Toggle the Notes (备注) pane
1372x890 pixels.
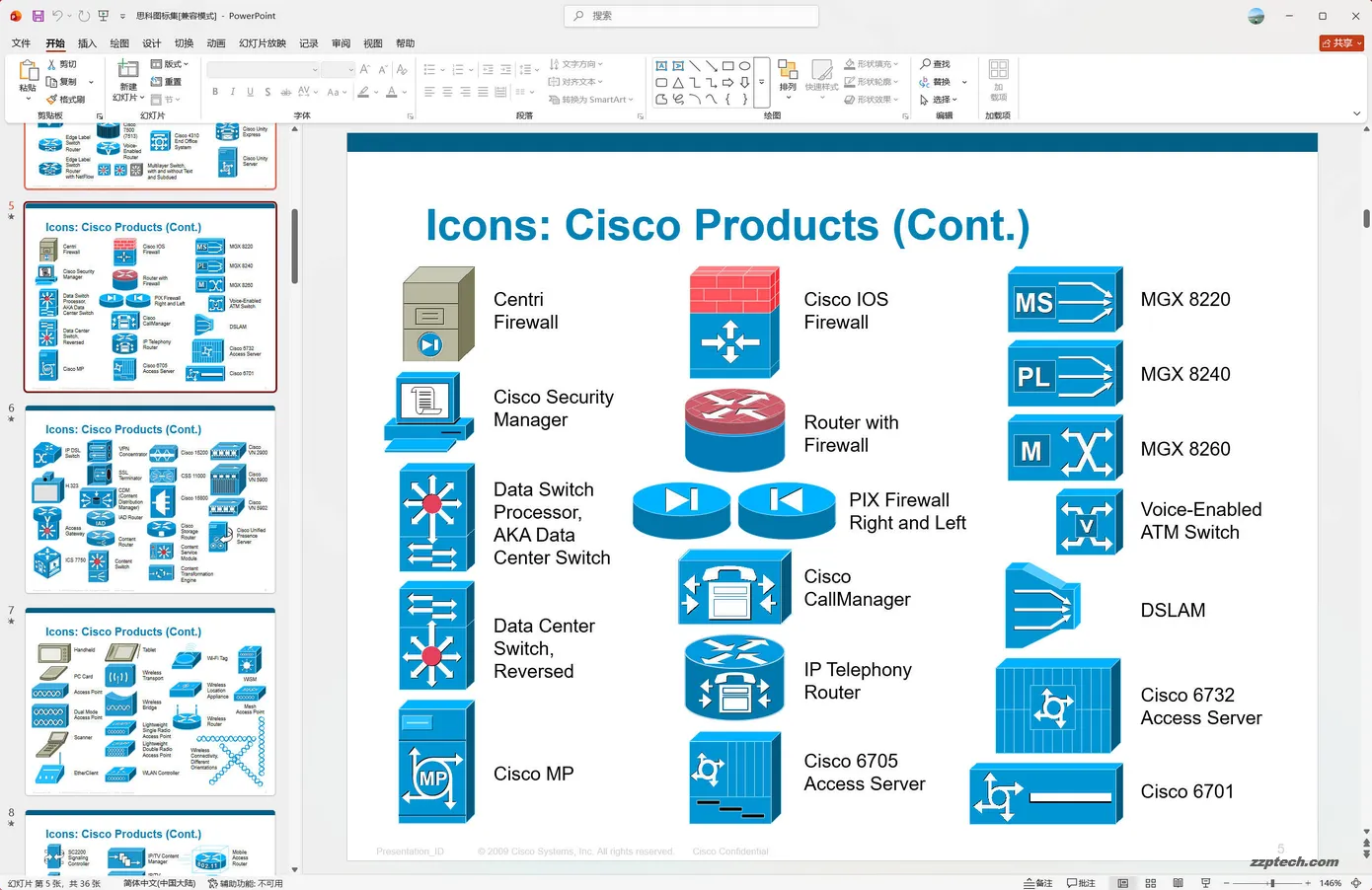point(1038,883)
